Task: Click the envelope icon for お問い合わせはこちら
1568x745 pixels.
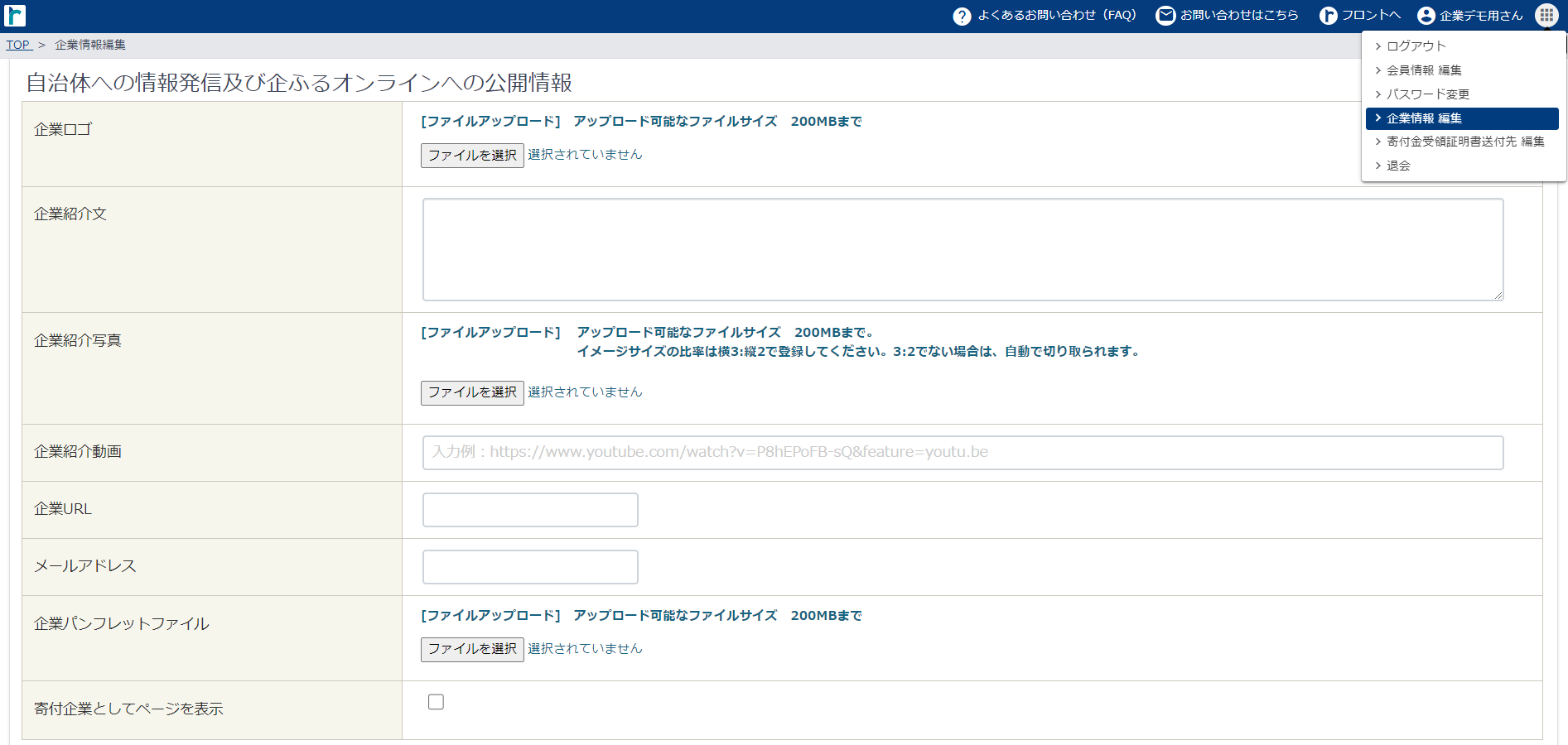Action: click(x=1165, y=15)
